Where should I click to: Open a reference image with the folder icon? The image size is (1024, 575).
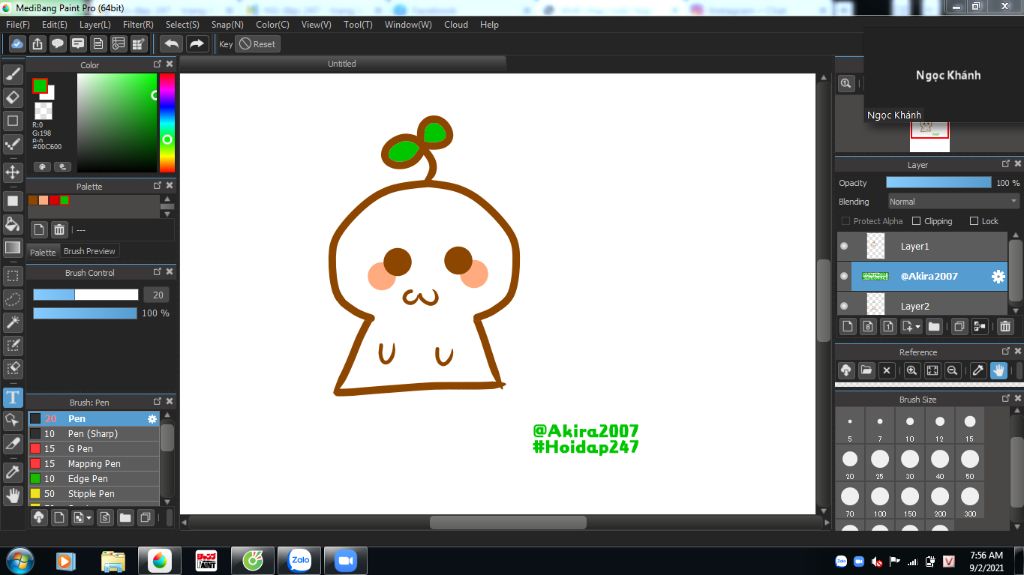point(866,370)
